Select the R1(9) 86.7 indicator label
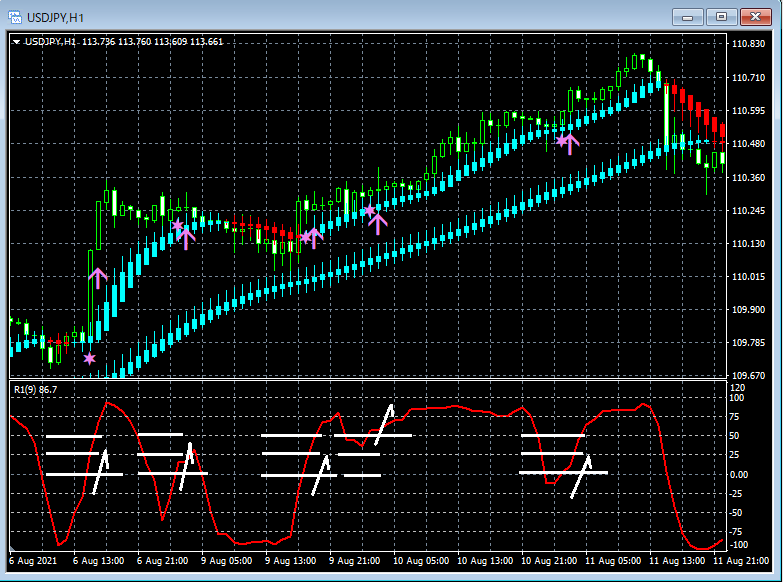Image resolution: width=784 pixels, height=582 pixels. pos(36,390)
